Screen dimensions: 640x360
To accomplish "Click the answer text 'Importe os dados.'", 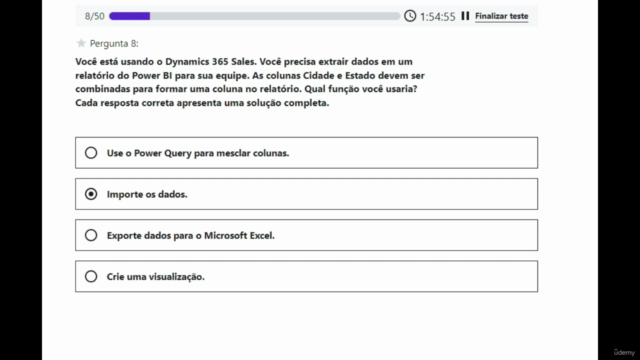I will click(x=147, y=194).
